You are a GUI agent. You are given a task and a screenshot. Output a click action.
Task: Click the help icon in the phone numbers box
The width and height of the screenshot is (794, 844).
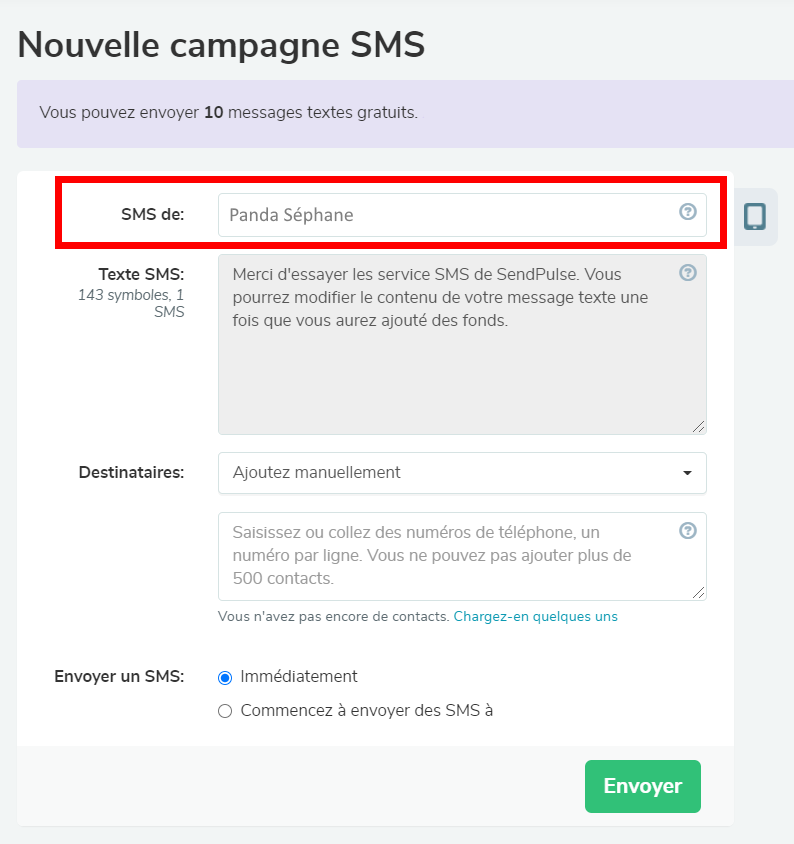pyautogui.click(x=688, y=531)
